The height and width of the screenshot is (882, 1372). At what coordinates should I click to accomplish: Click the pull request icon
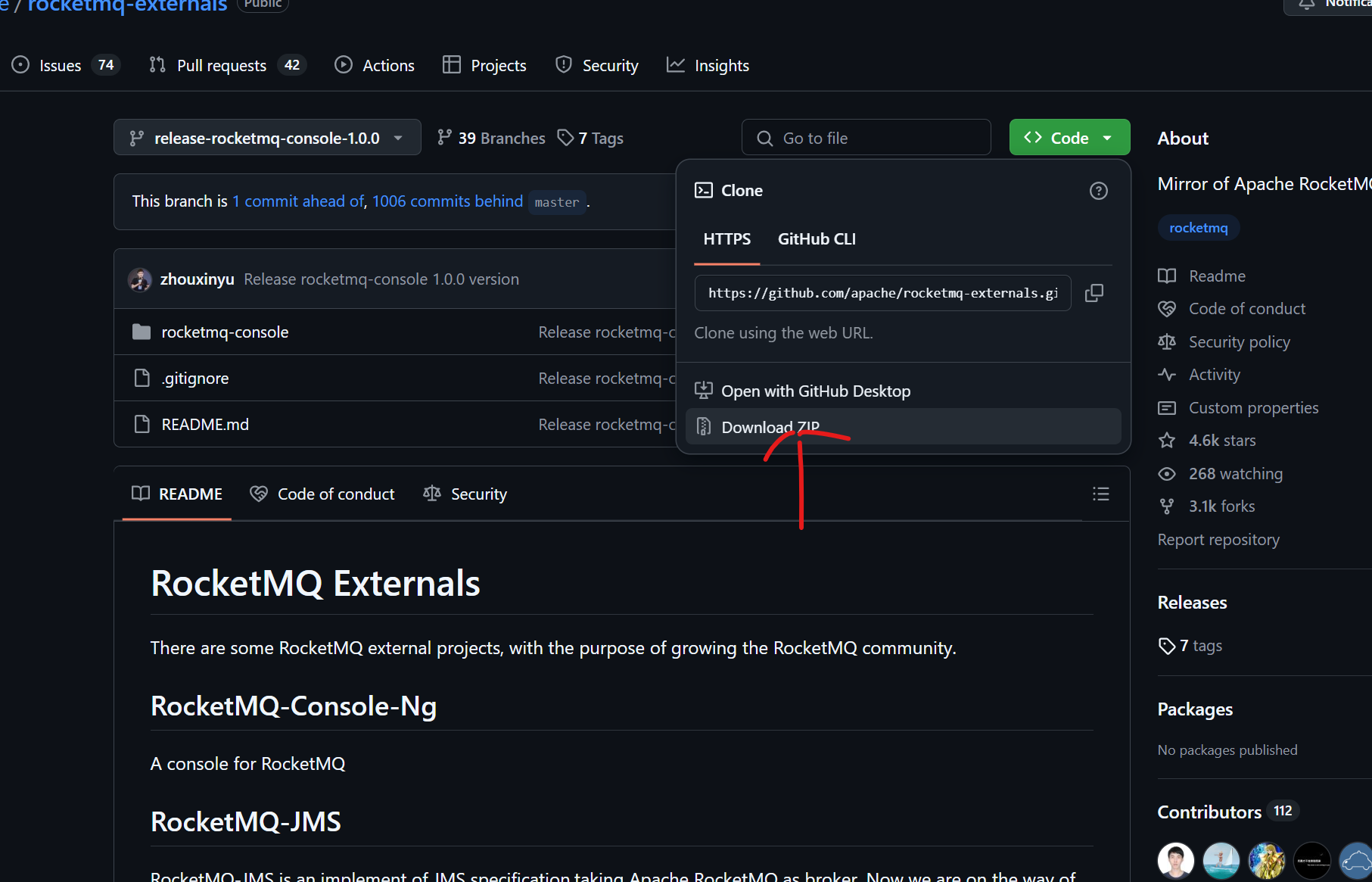pyautogui.click(x=157, y=65)
